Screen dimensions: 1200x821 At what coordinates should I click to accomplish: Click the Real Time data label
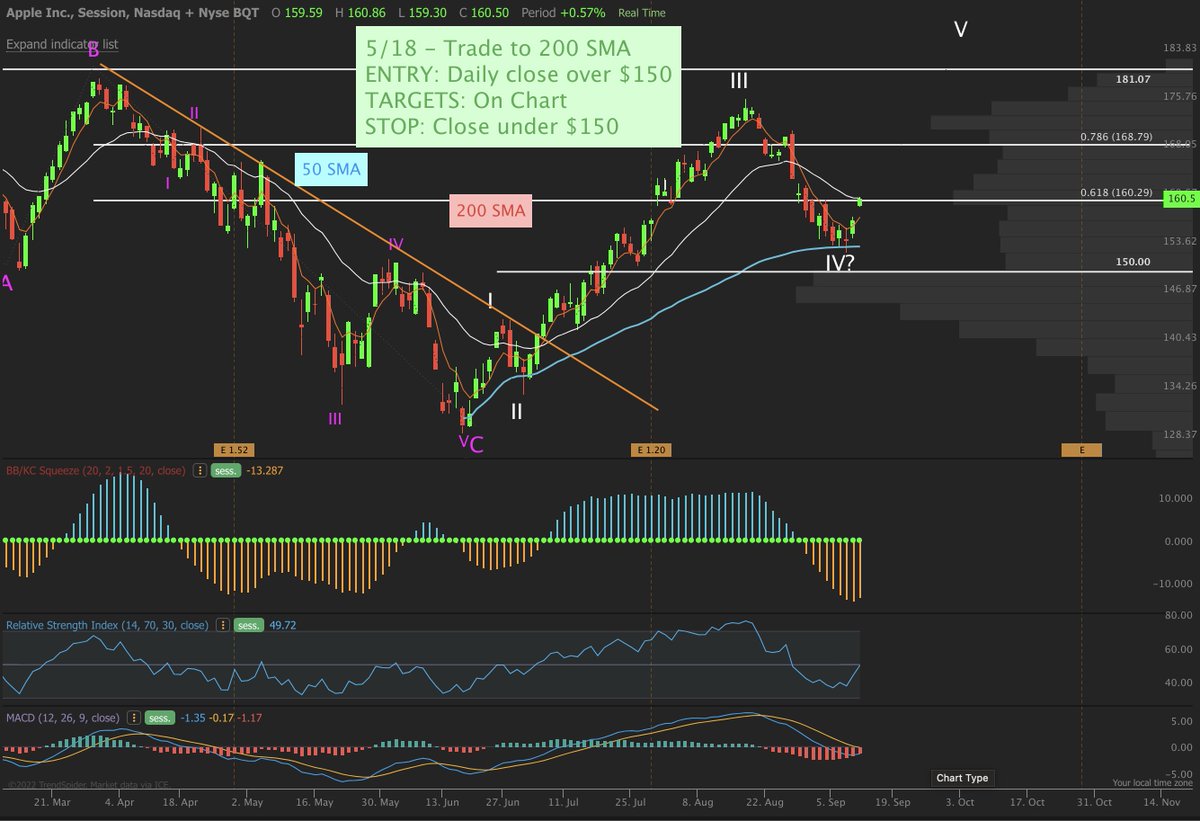(642, 14)
